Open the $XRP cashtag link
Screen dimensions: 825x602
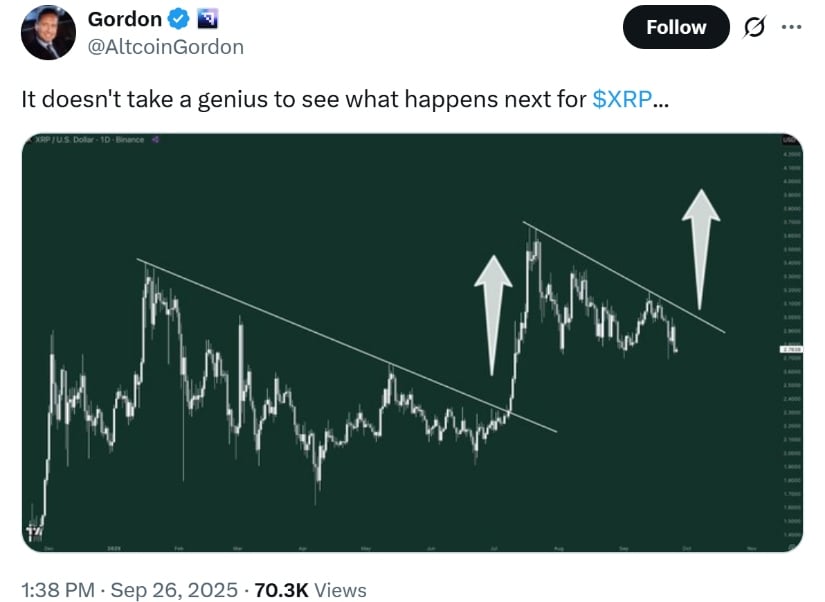pyautogui.click(x=622, y=99)
